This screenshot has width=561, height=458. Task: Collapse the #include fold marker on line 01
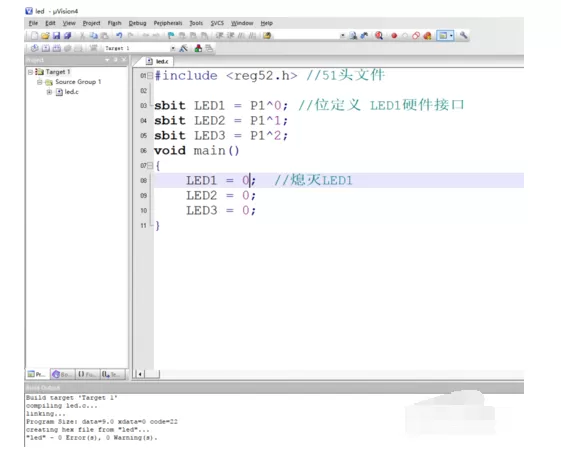(150, 75)
